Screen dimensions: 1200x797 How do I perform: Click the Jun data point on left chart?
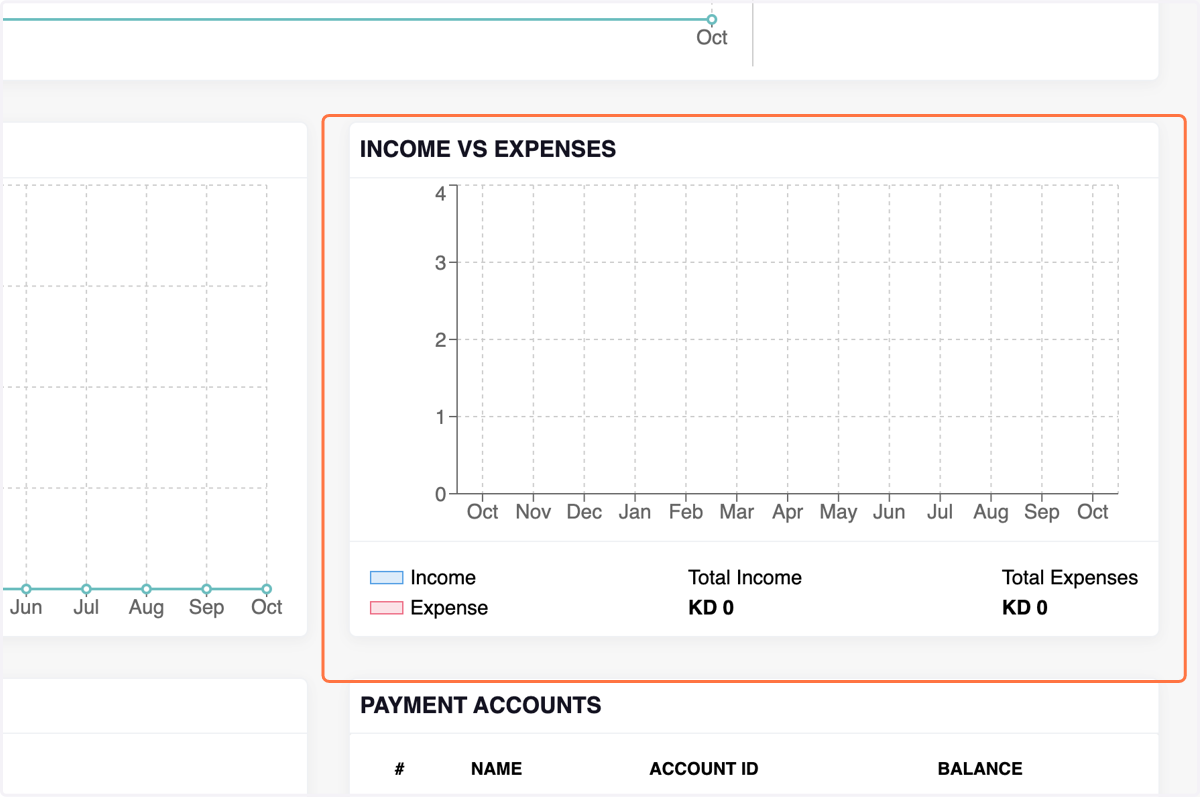(x=26, y=589)
